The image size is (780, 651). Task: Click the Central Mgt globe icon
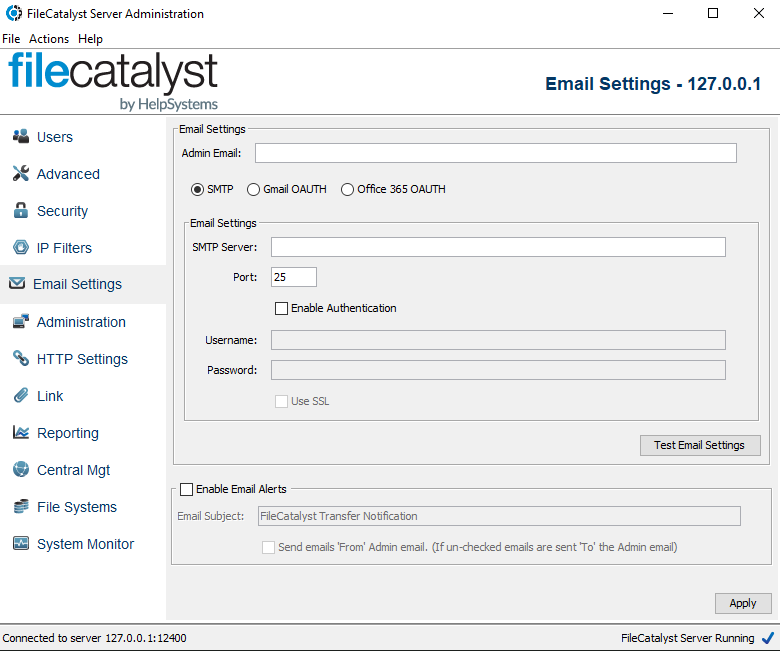point(21,469)
